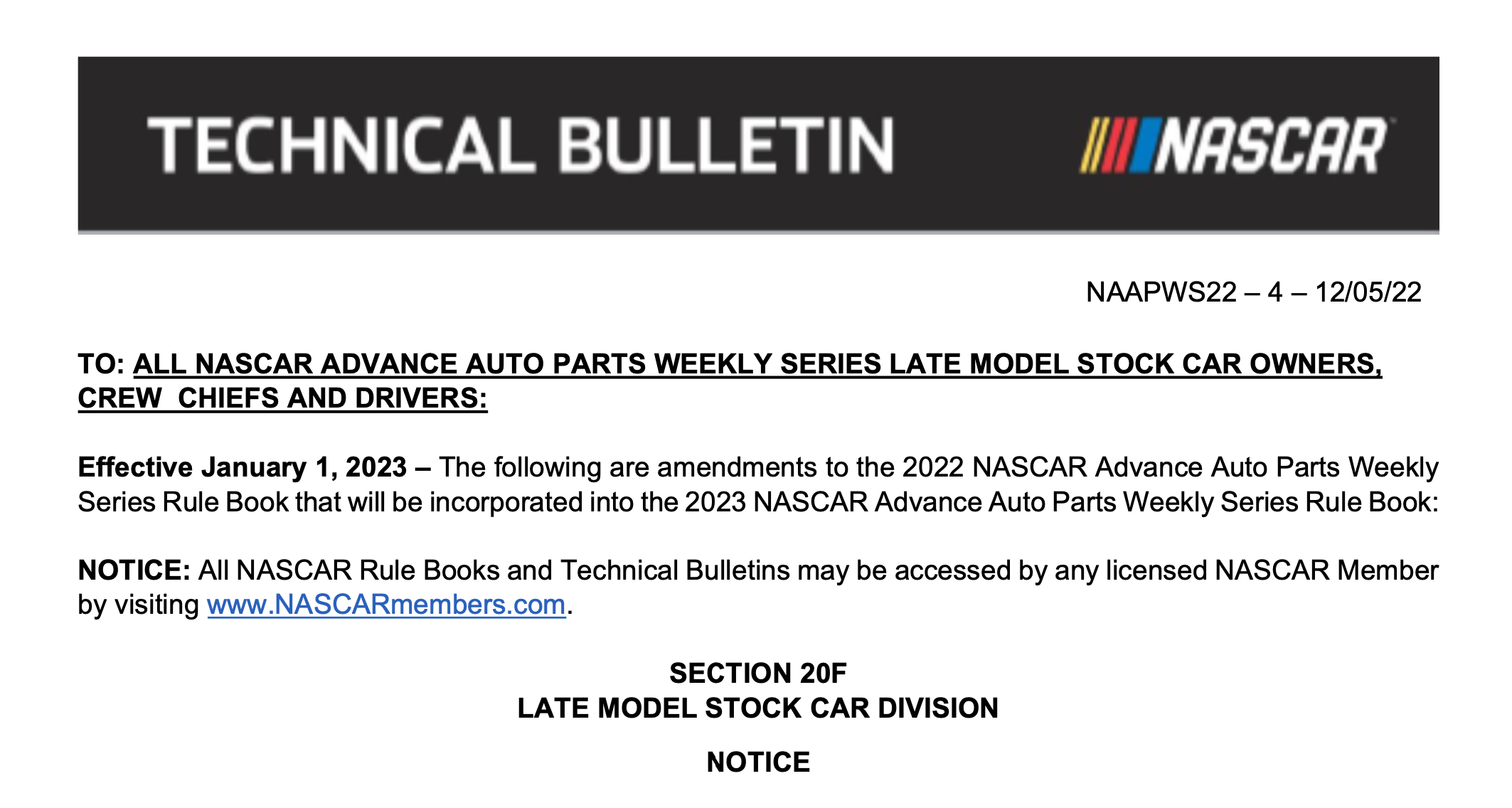Click the word TECHNICAL in banner
Image resolution: width=1512 pixels, height=808 pixels.
(x=341, y=145)
